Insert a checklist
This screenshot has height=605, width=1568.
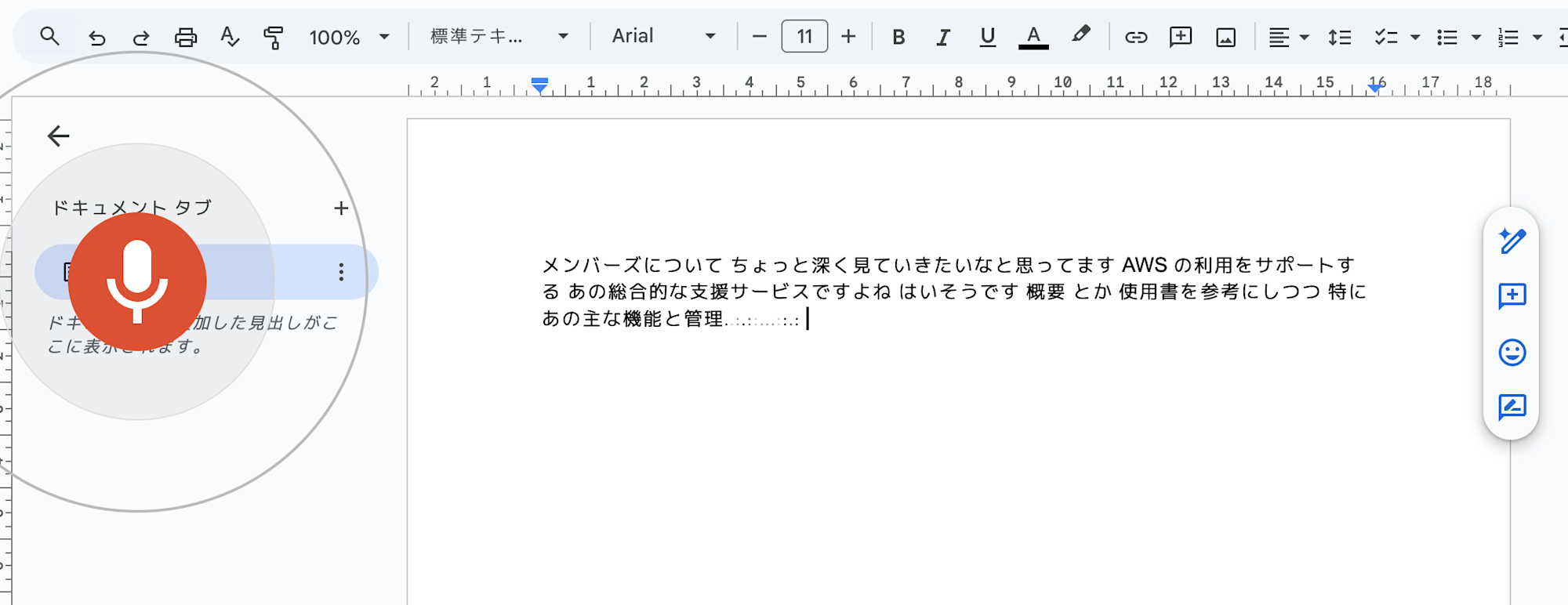click(1386, 37)
